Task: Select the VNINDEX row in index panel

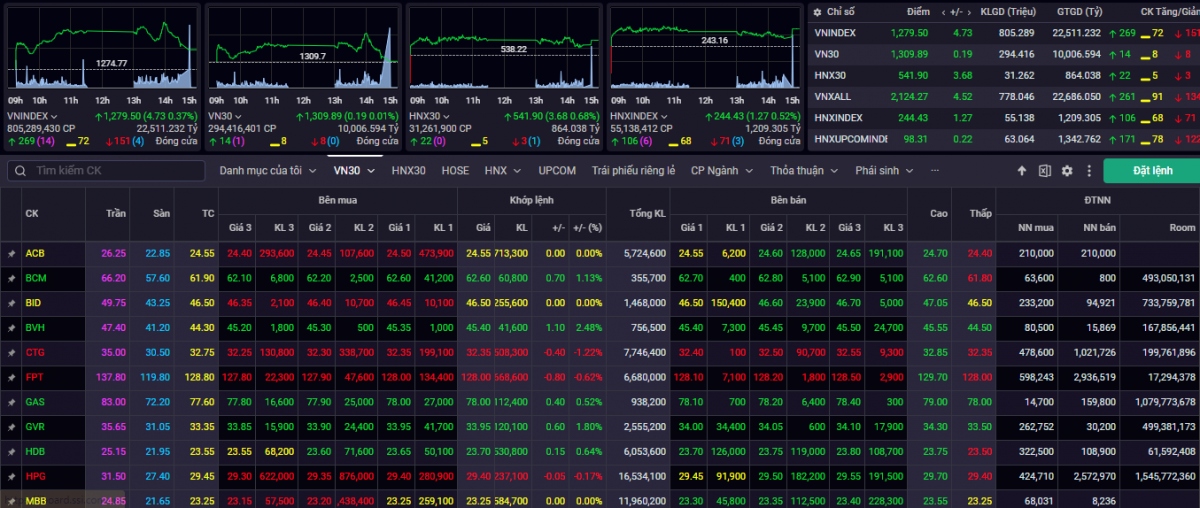Action: (1003, 33)
